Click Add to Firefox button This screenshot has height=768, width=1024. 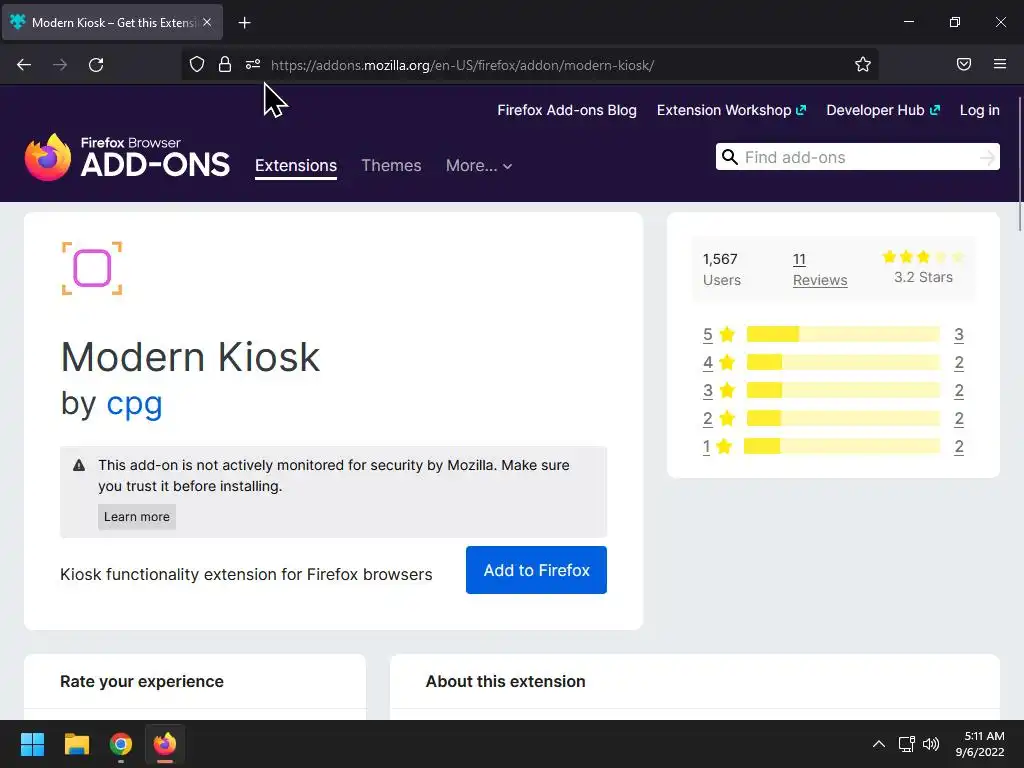(x=536, y=570)
